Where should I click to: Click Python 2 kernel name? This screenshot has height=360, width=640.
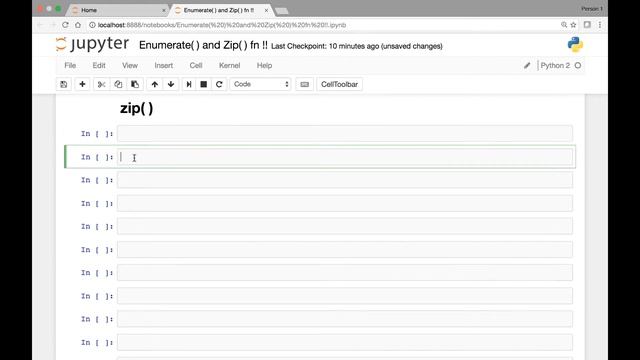pos(555,65)
